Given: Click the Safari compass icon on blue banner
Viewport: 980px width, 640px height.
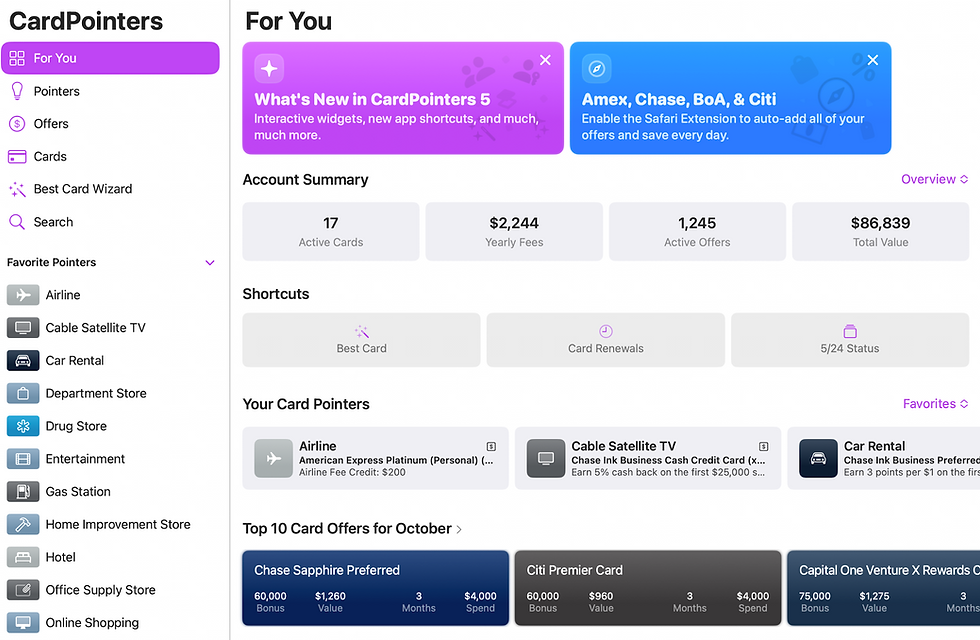Looking at the screenshot, I should point(597,68).
